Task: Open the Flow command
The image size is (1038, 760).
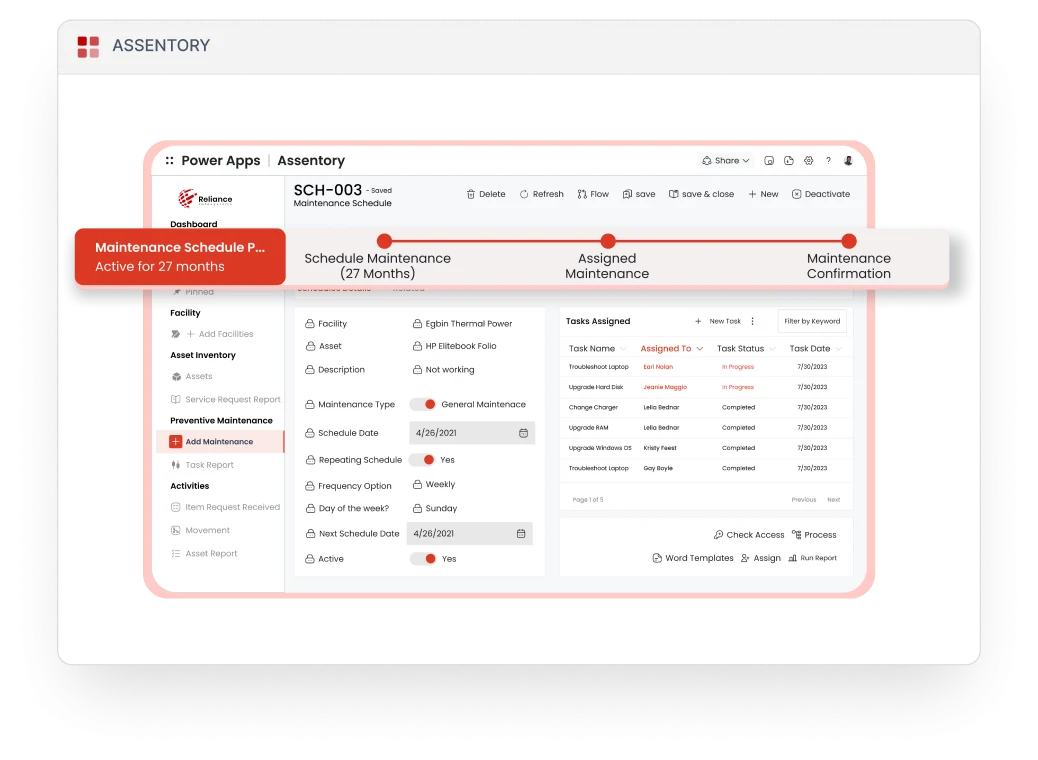Action: pyautogui.click(x=593, y=194)
